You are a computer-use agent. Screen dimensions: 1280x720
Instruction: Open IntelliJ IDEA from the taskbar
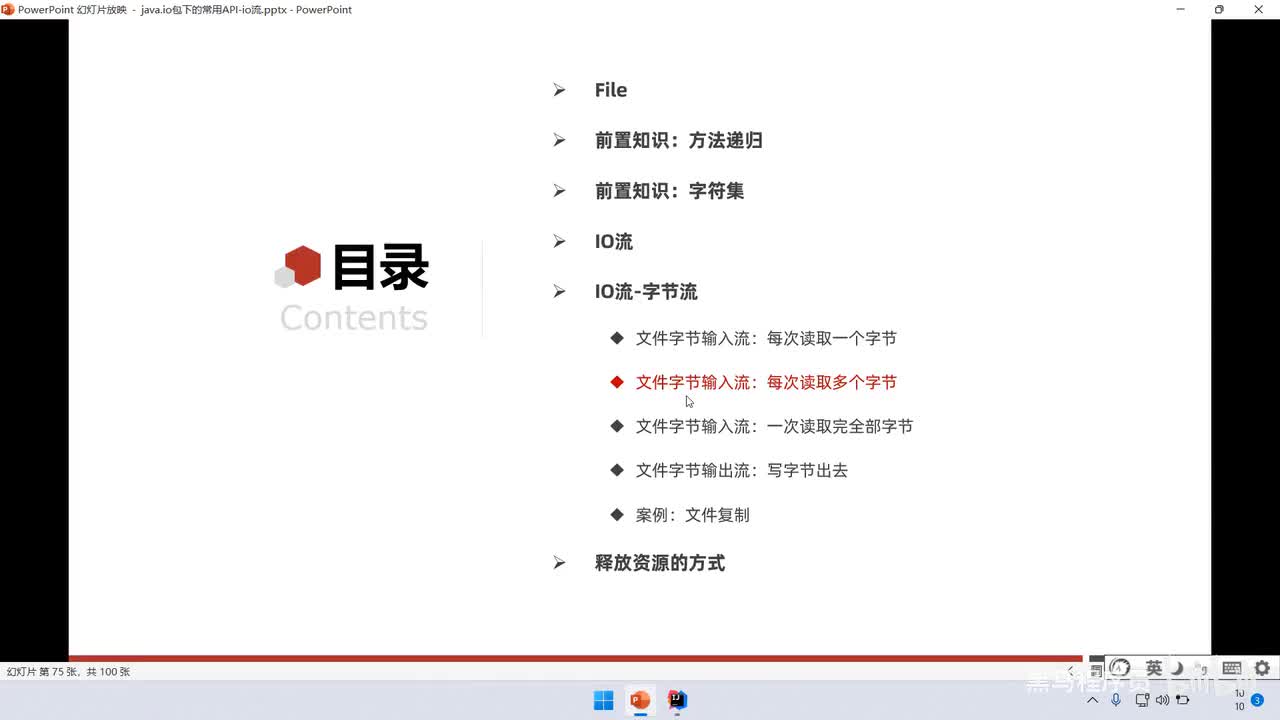(x=678, y=700)
